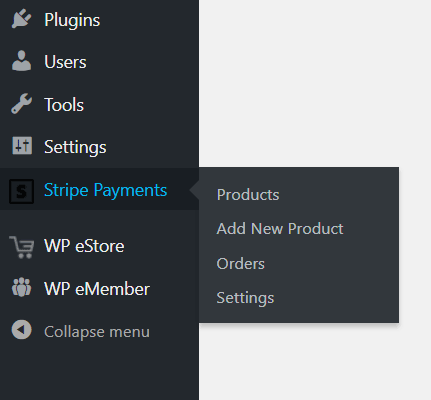Open Settings in Stripe Payments submenu
The height and width of the screenshot is (400, 431).
245,298
